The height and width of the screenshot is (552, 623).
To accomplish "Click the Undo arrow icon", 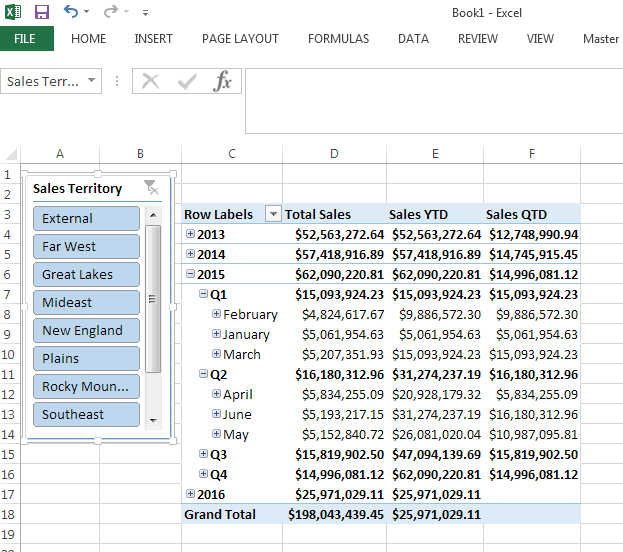I will 71,12.
